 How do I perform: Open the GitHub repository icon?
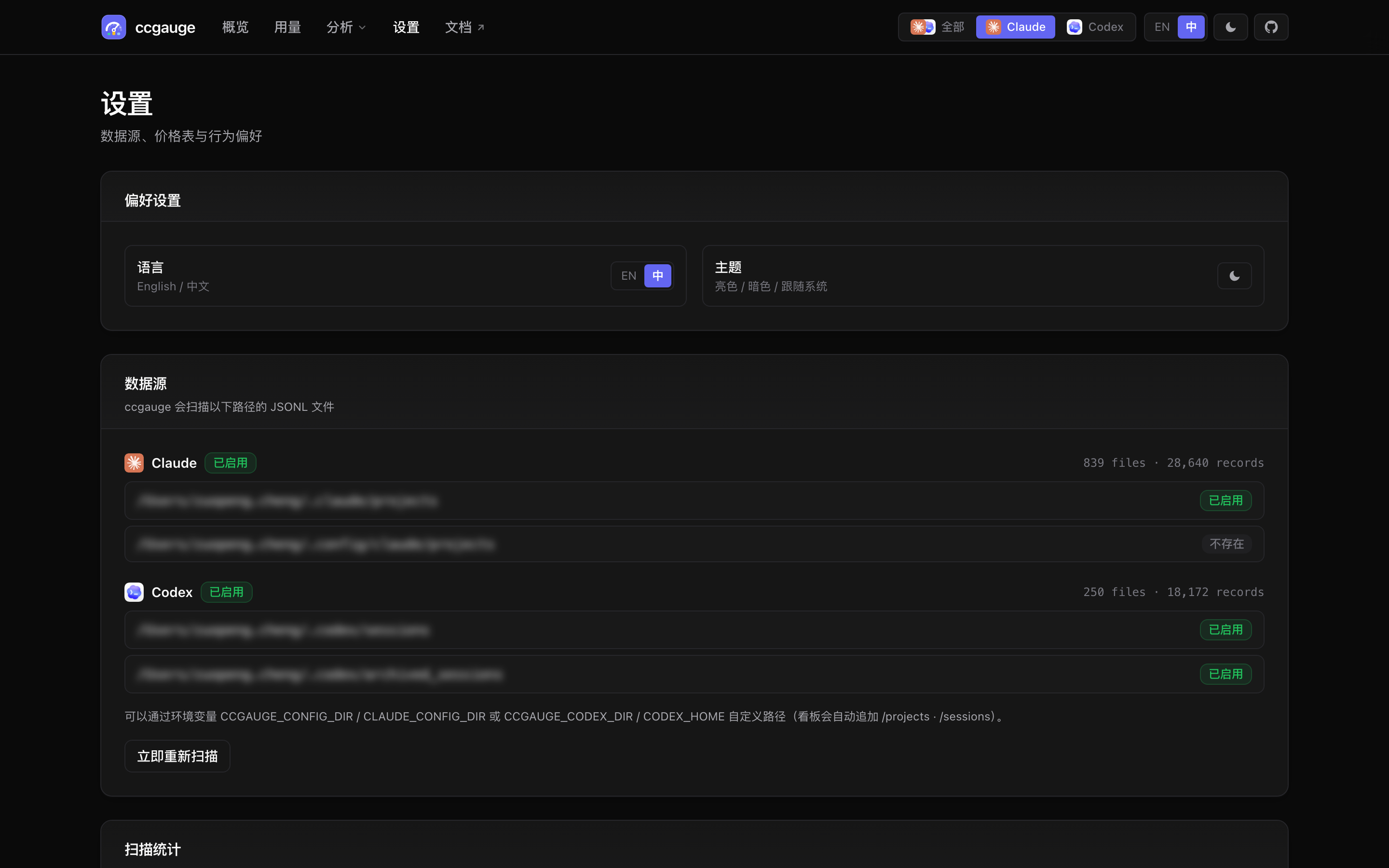pos(1271,27)
